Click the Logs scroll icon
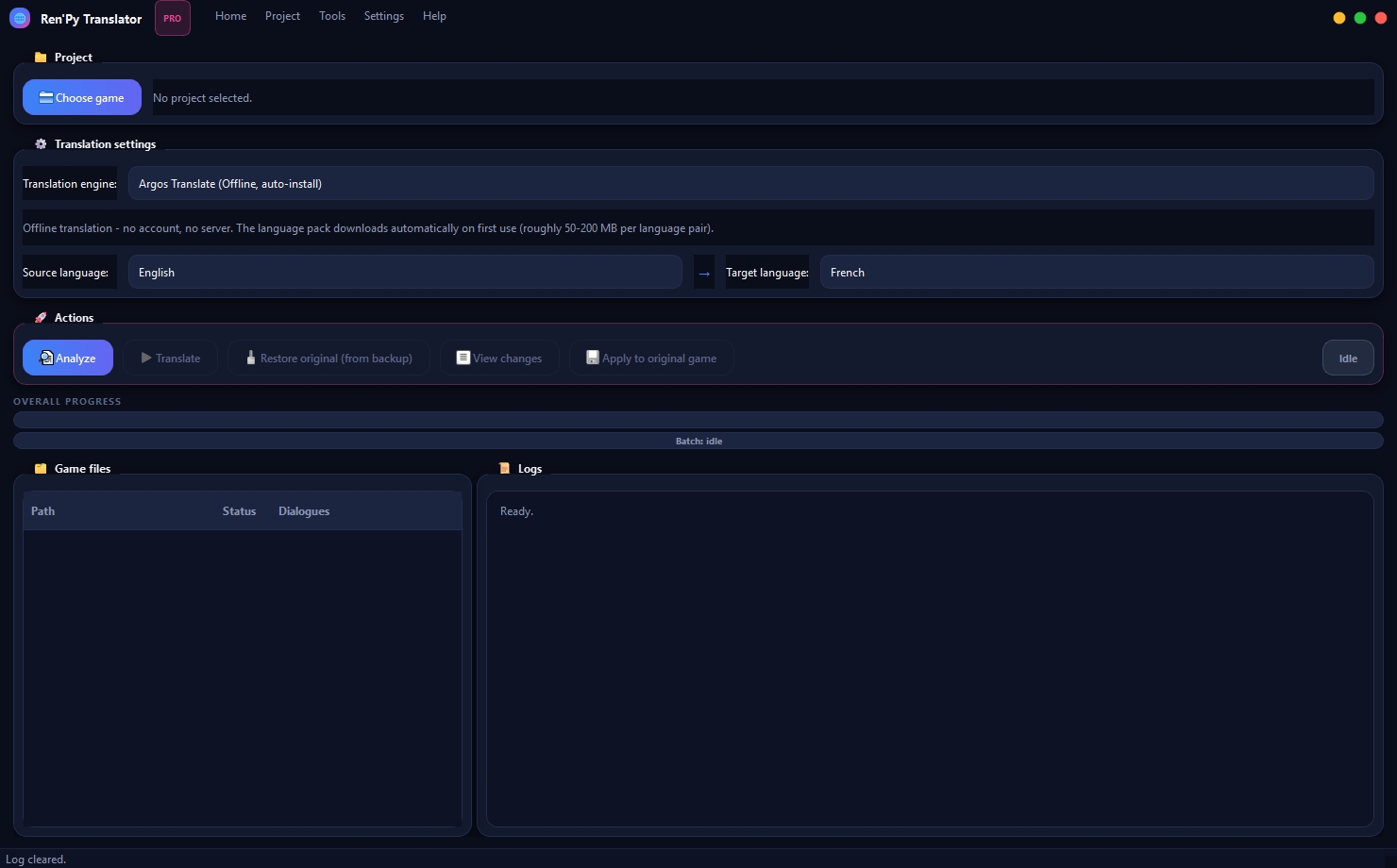The height and width of the screenshot is (868, 1397). (504, 469)
